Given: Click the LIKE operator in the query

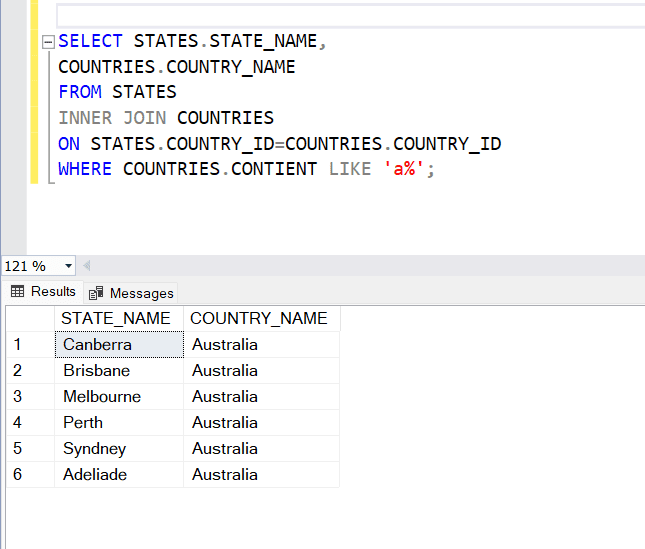Looking at the screenshot, I should click(x=350, y=169).
